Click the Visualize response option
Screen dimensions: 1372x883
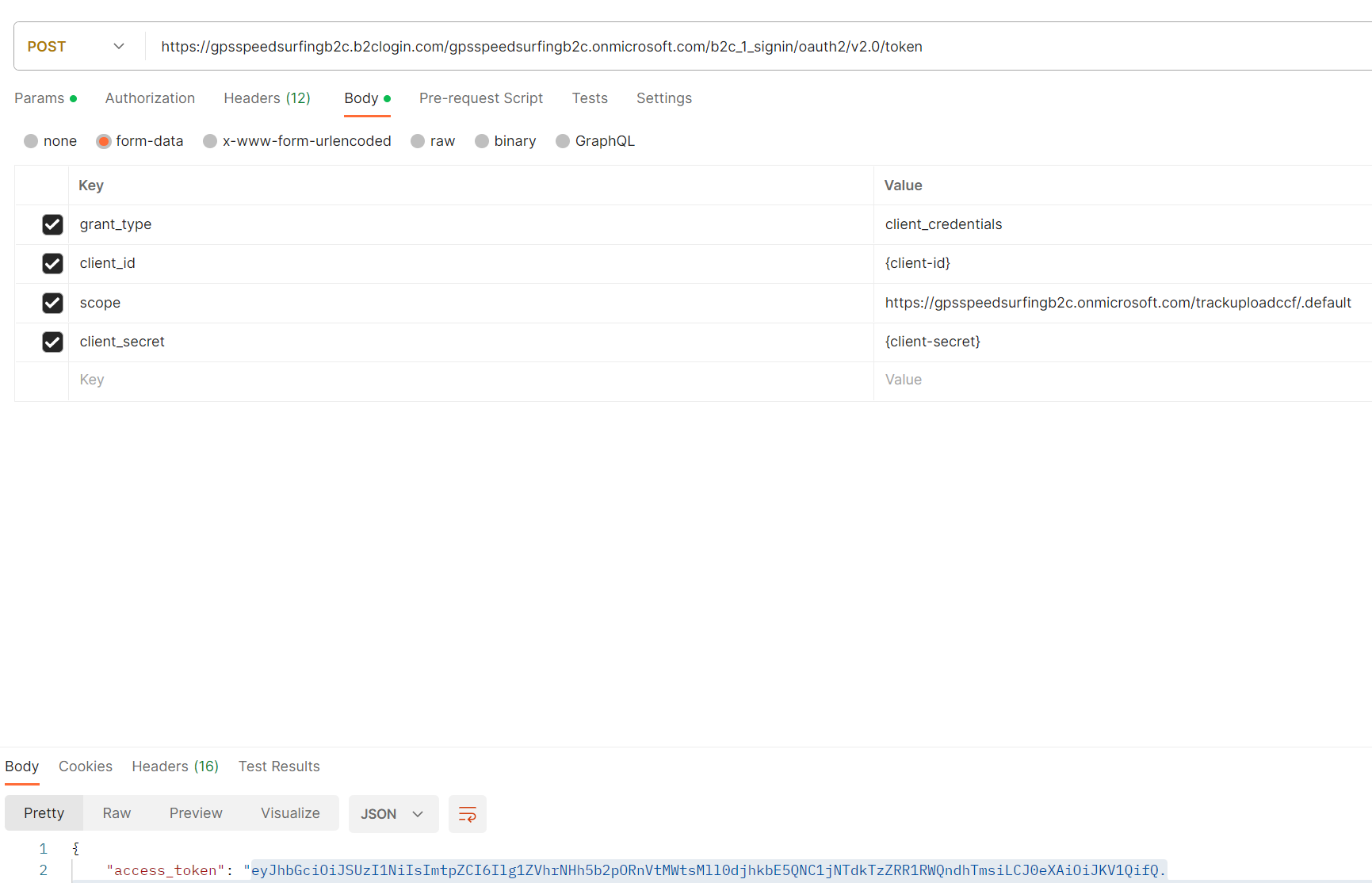290,812
